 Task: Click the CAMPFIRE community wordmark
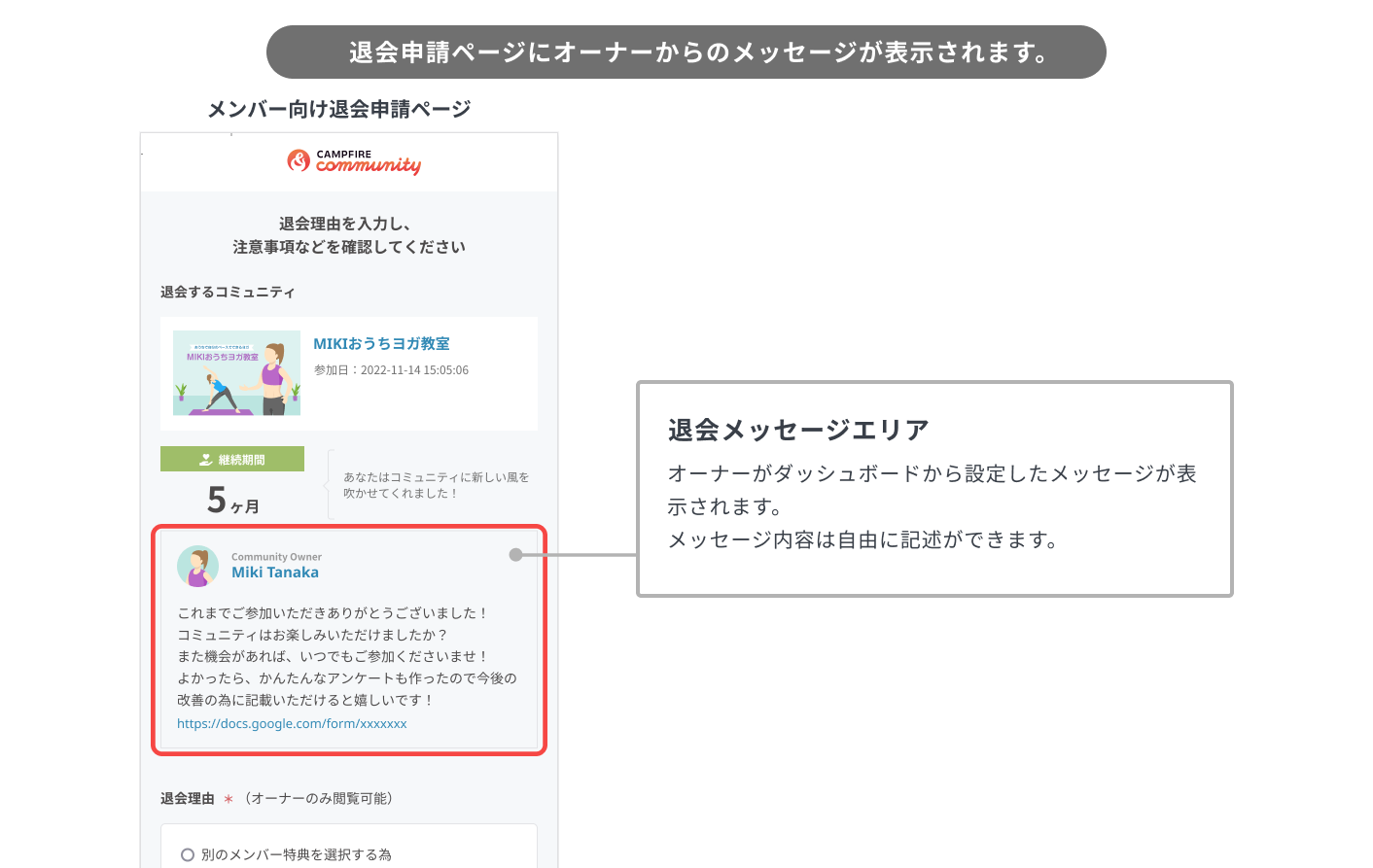click(x=369, y=162)
